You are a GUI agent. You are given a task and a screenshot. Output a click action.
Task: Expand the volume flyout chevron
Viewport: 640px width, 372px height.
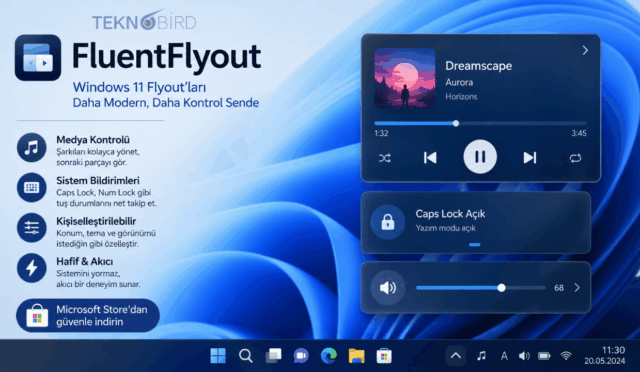[577, 288]
